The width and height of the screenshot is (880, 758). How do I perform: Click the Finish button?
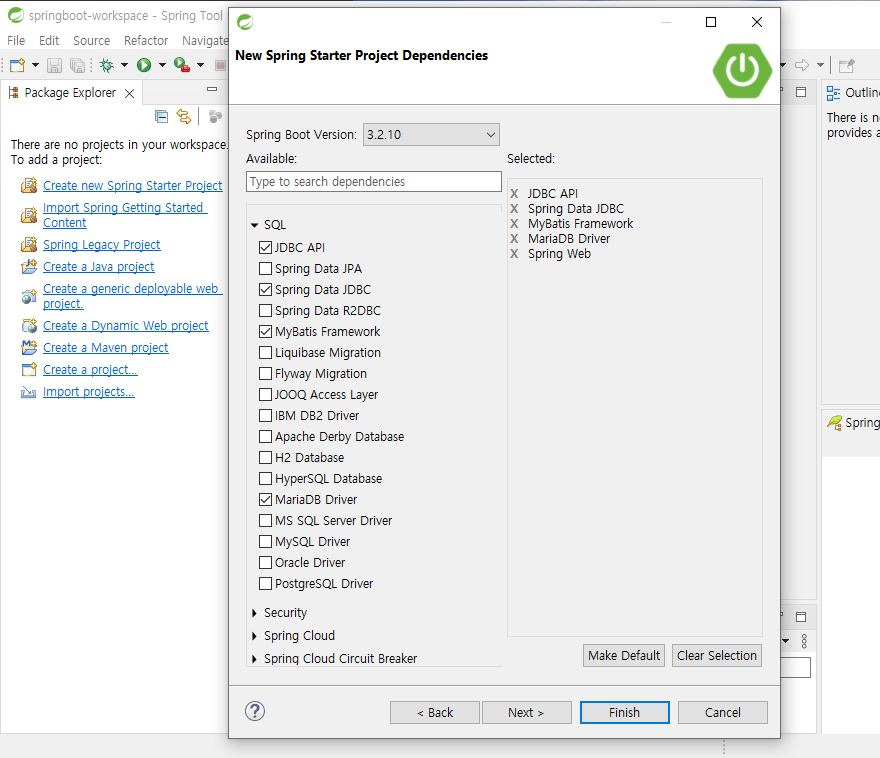(625, 713)
